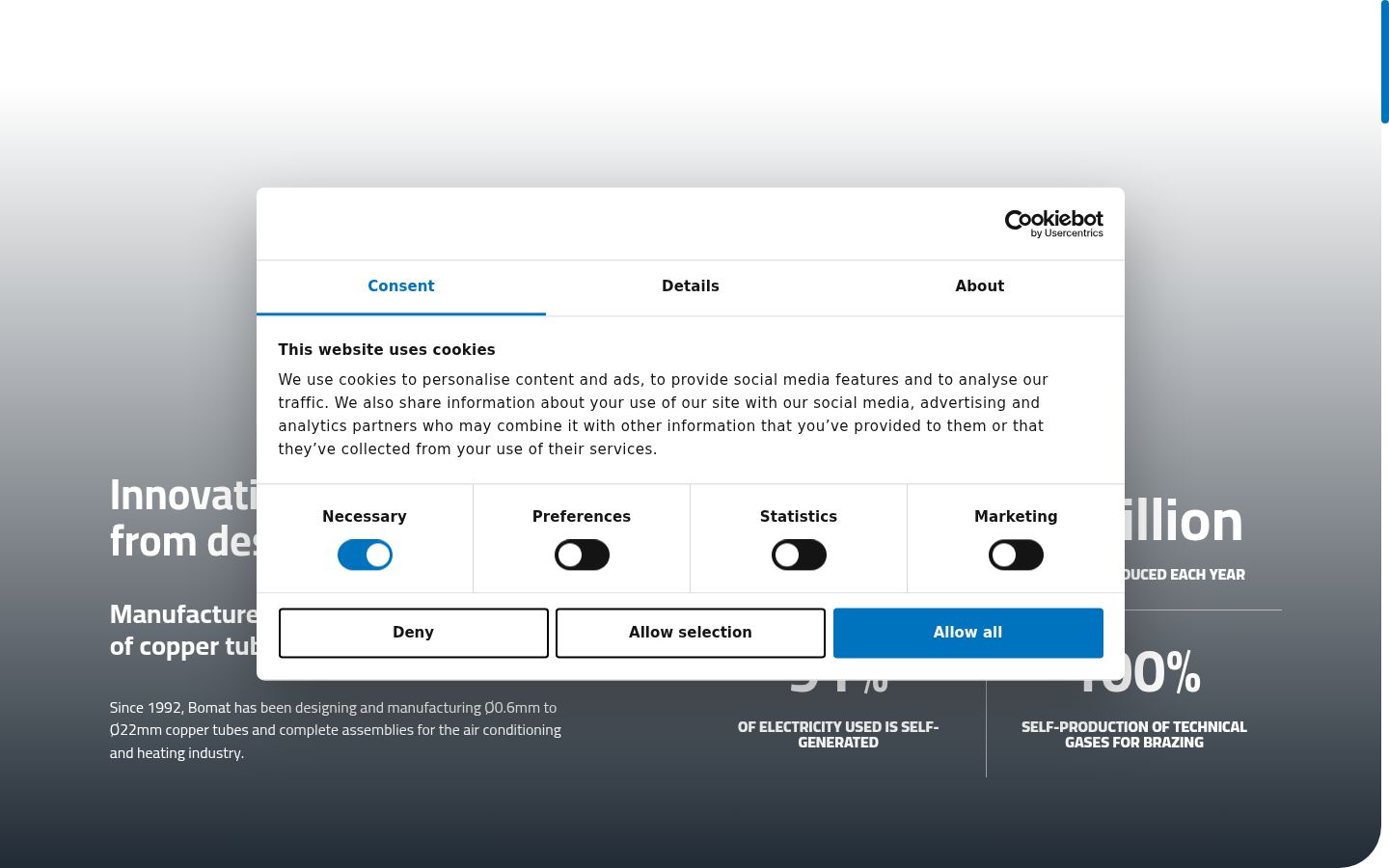Toggle the Necessary cookies switch

pos(365,556)
